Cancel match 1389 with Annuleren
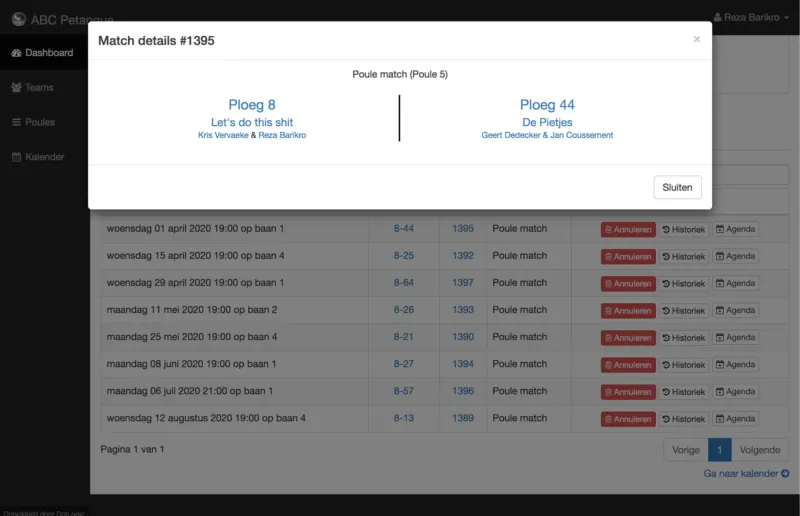800x516 pixels. (x=628, y=419)
